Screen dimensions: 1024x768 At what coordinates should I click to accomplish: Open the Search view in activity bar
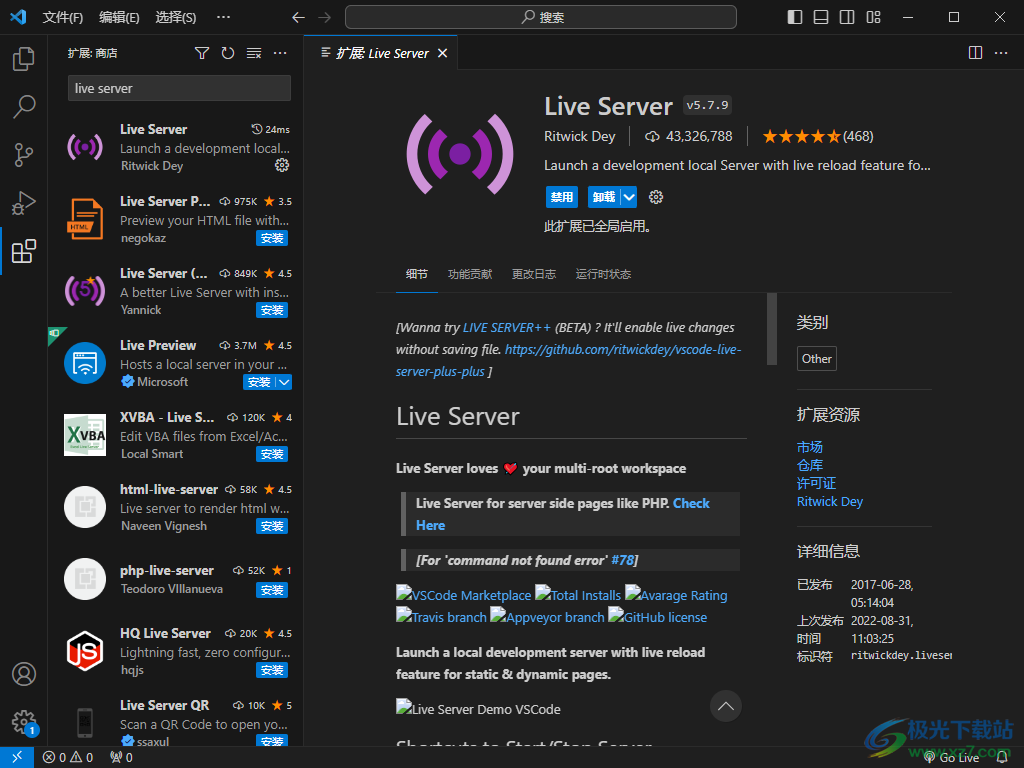[x=24, y=106]
